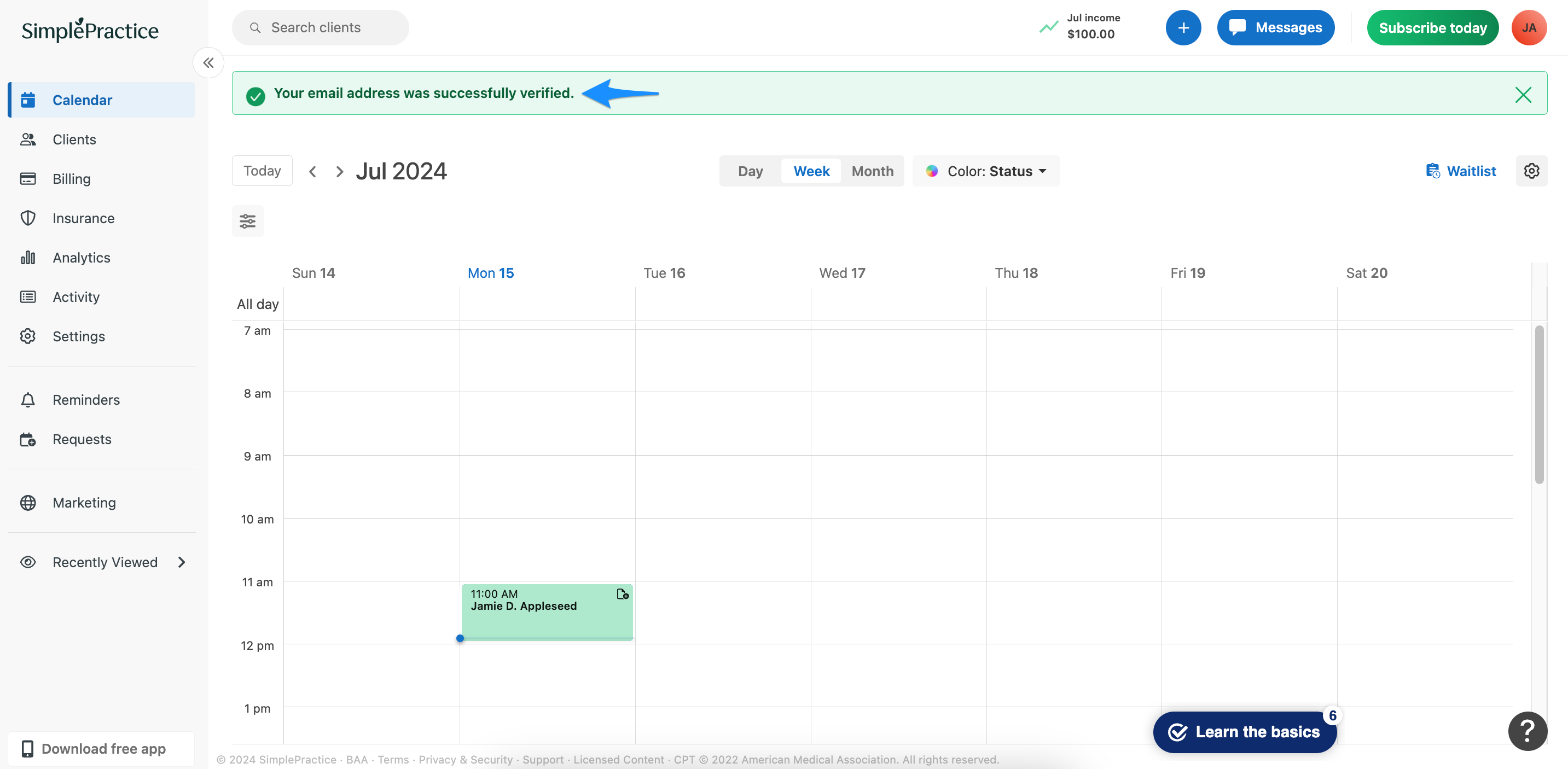Select Fri 19 column header

(1188, 272)
